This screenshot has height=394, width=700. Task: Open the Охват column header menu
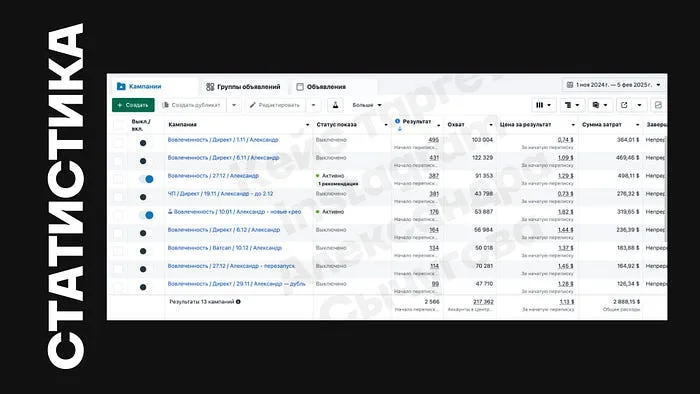coord(491,125)
